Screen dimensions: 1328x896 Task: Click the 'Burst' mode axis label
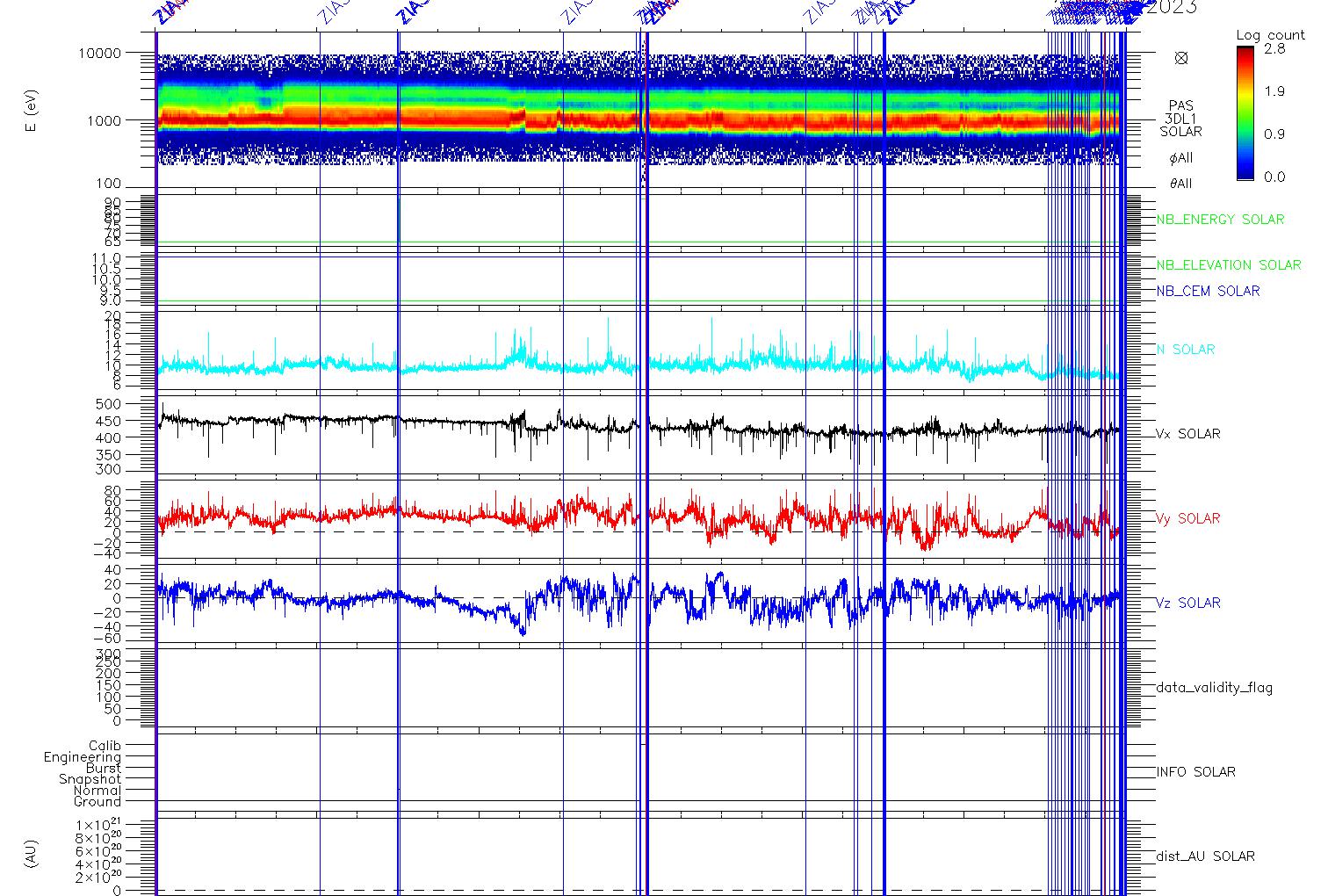click(x=104, y=768)
